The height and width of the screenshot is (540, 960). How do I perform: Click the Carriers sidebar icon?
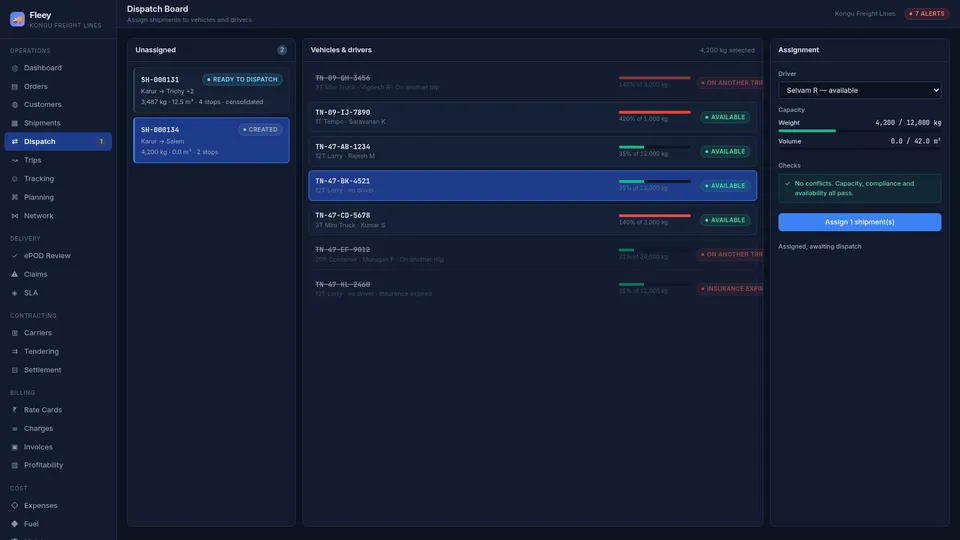pyautogui.click(x=15, y=333)
